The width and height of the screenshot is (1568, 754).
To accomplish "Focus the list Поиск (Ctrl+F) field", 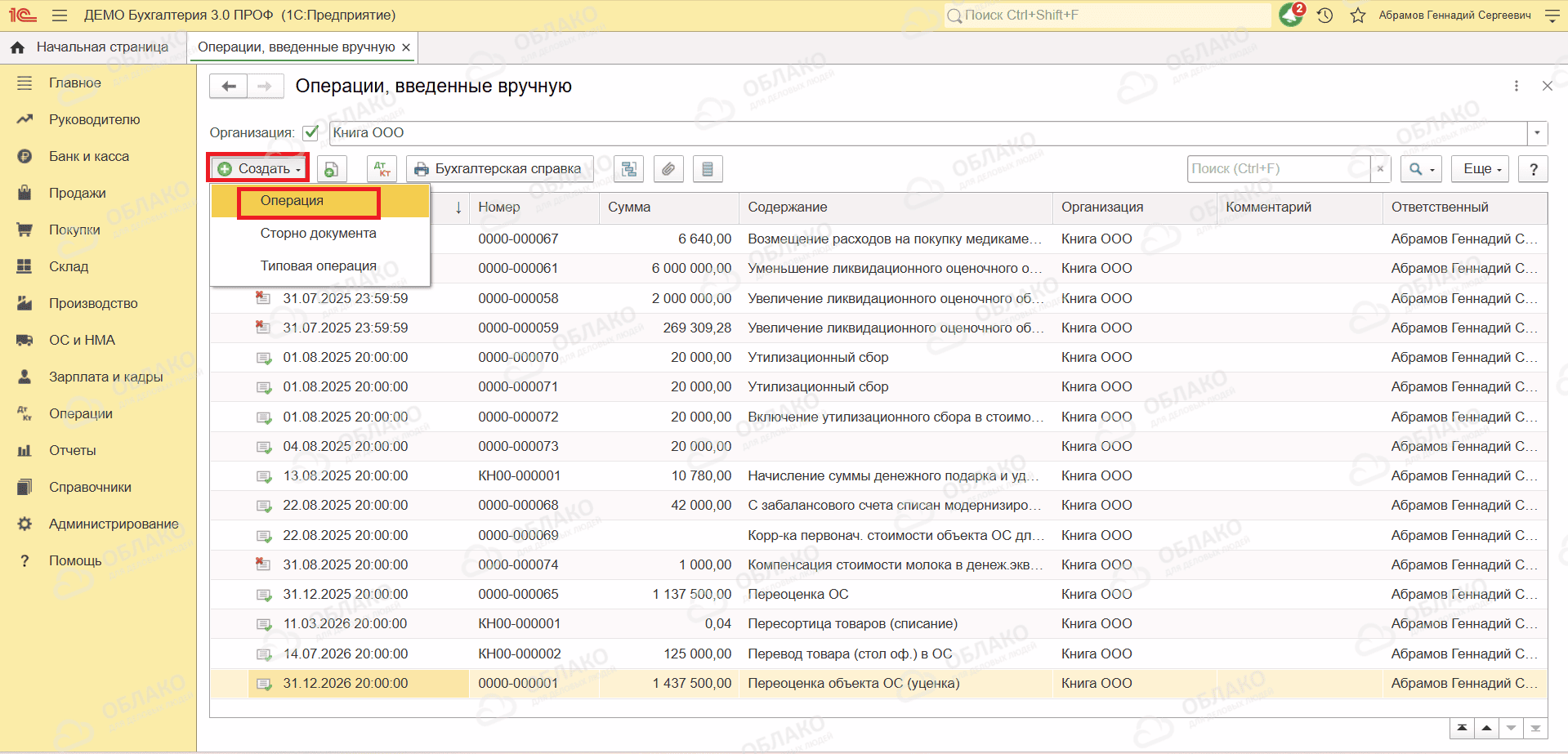I will click(x=1280, y=169).
